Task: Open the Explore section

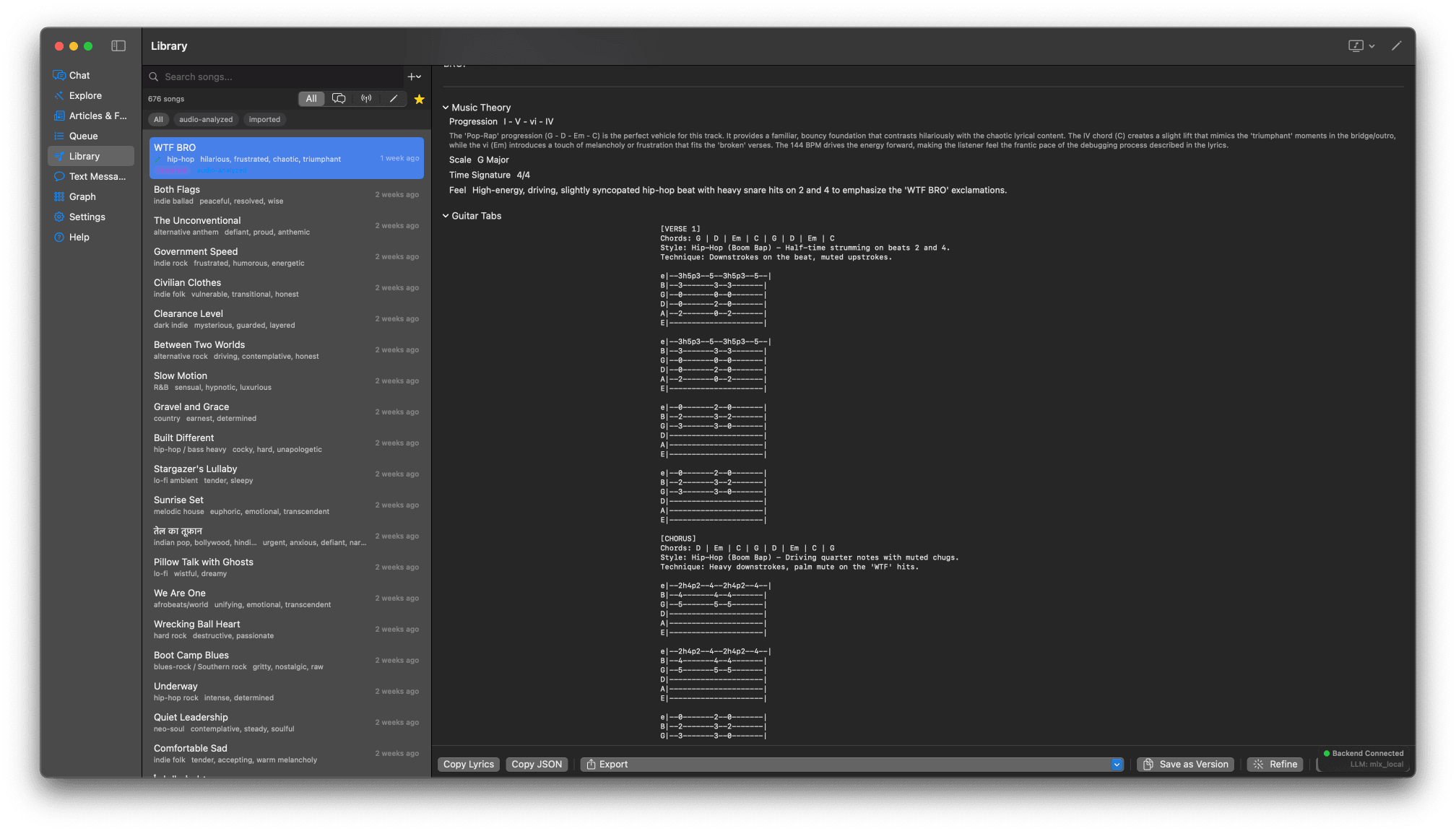Action: point(91,95)
